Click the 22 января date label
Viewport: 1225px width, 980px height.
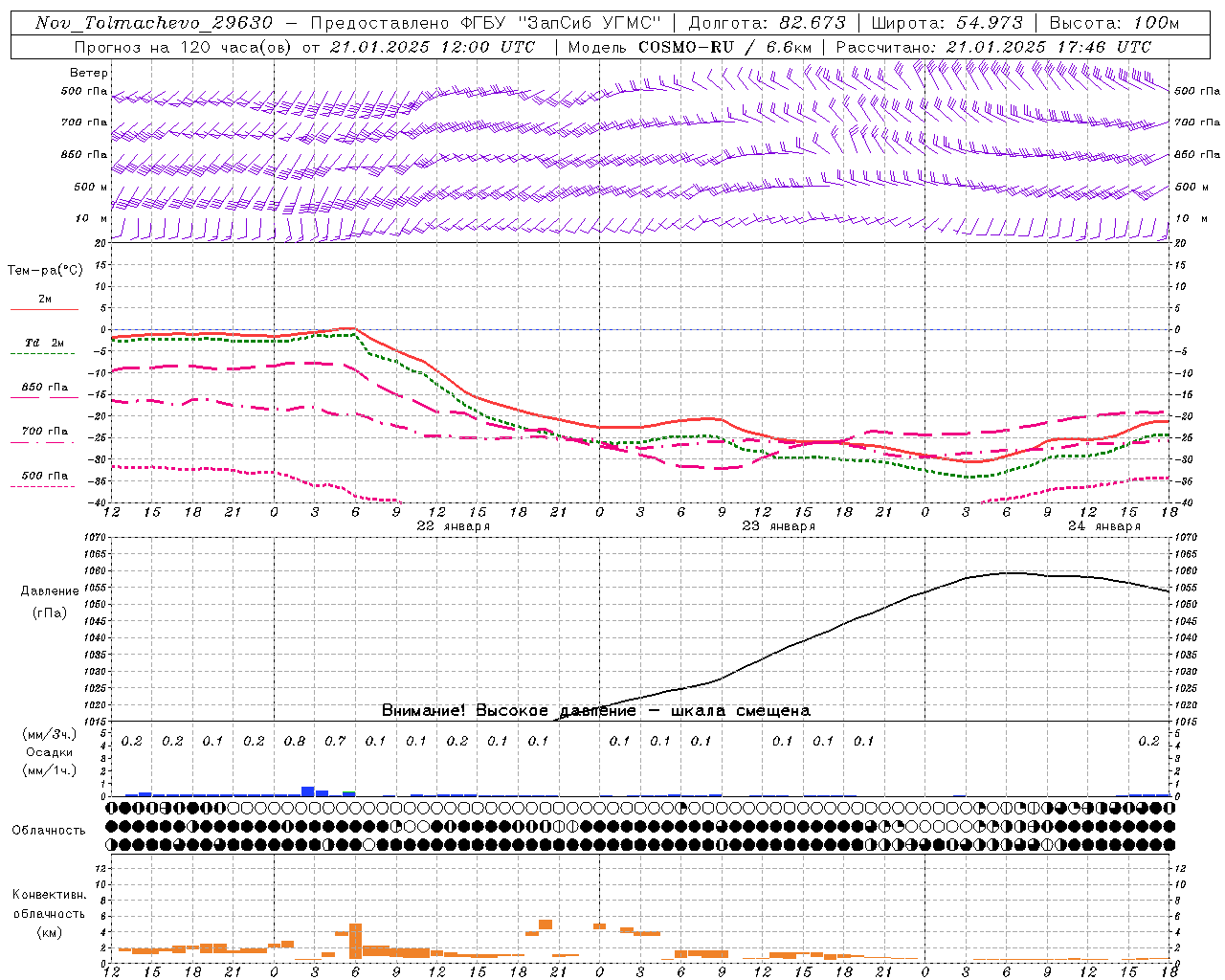(453, 526)
